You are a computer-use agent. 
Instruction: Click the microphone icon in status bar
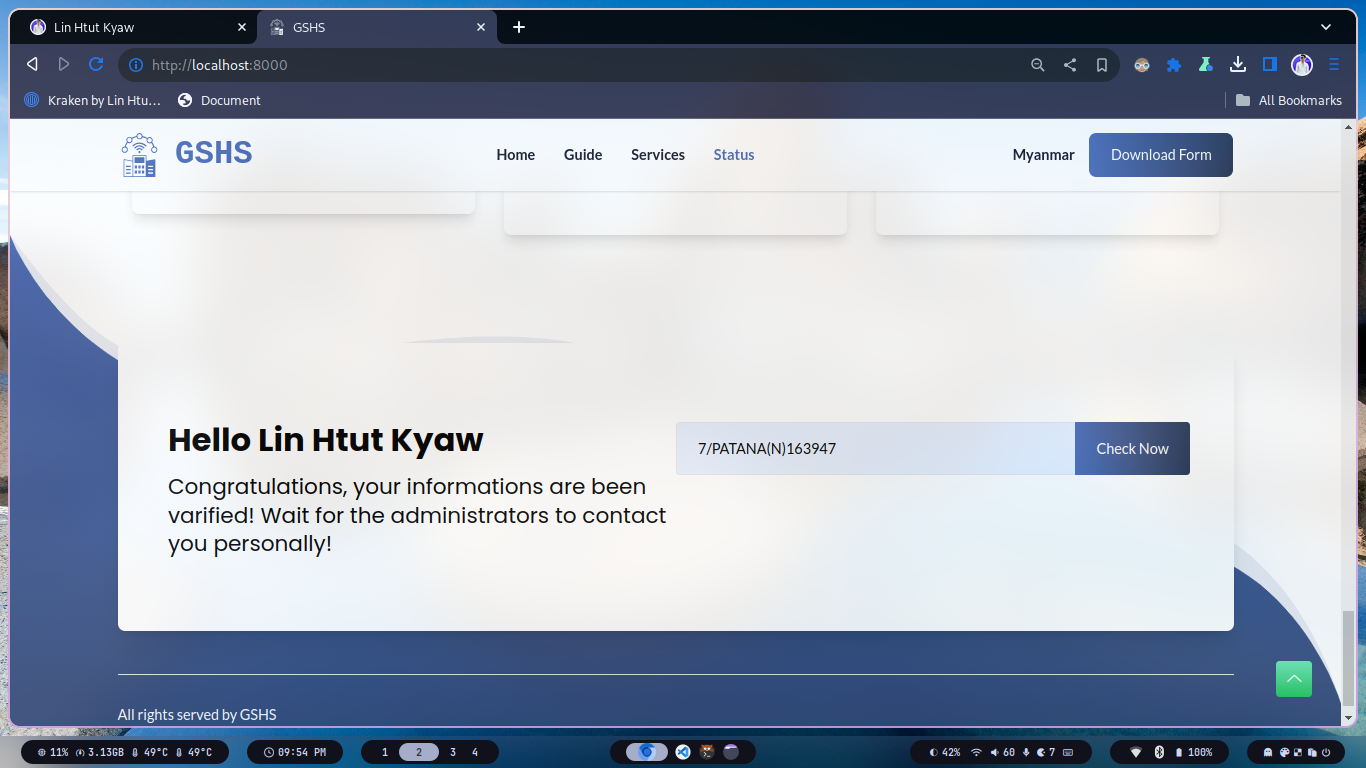[x=1026, y=752]
